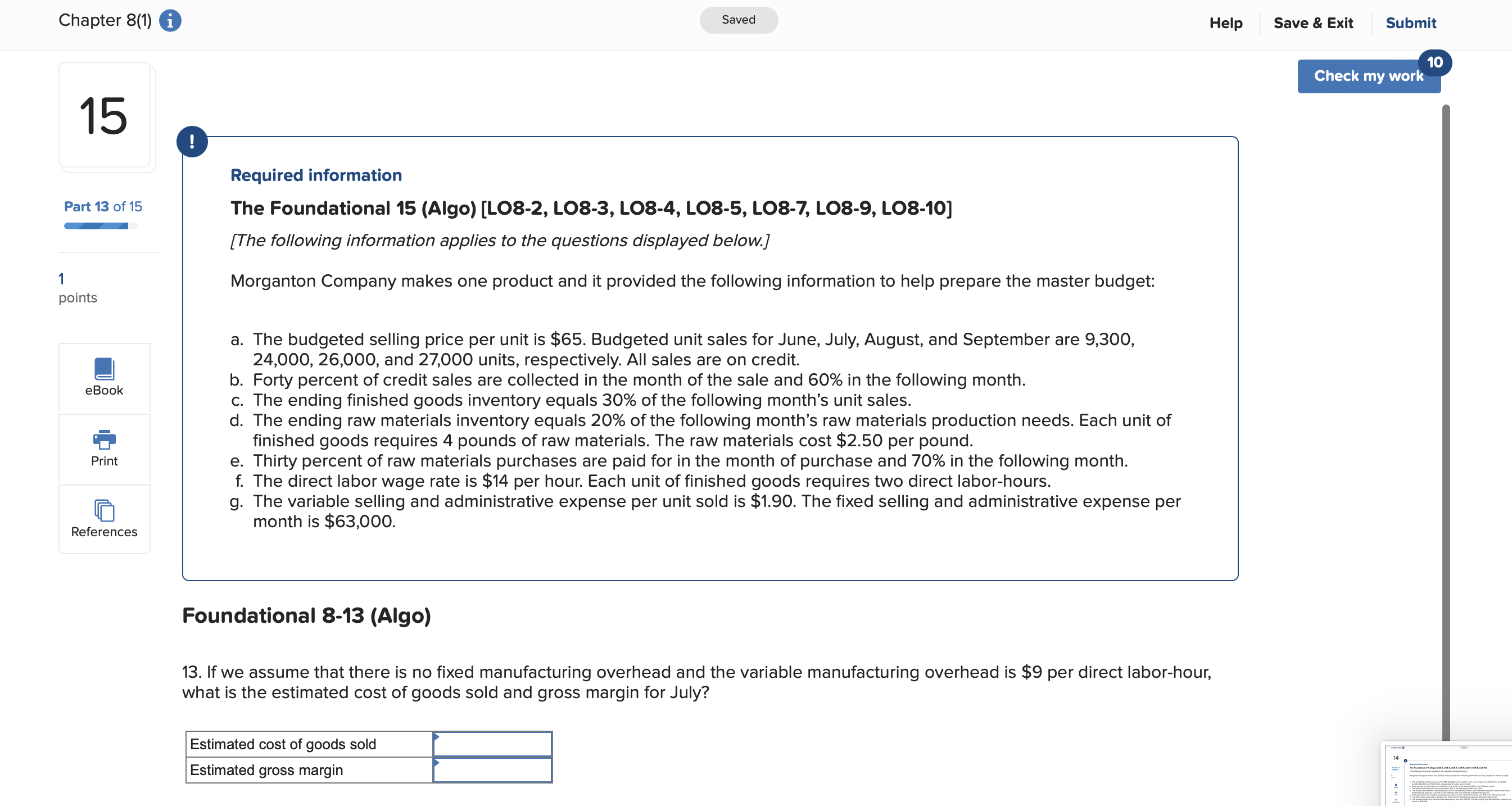Image resolution: width=1512 pixels, height=806 pixels.
Task: Open the eBook resource
Action: [104, 377]
